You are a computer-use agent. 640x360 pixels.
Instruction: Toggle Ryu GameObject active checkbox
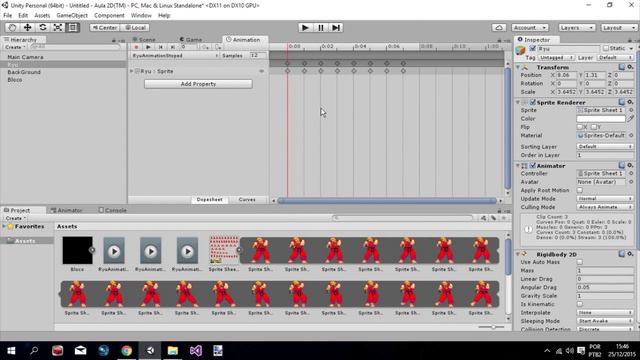532,49
